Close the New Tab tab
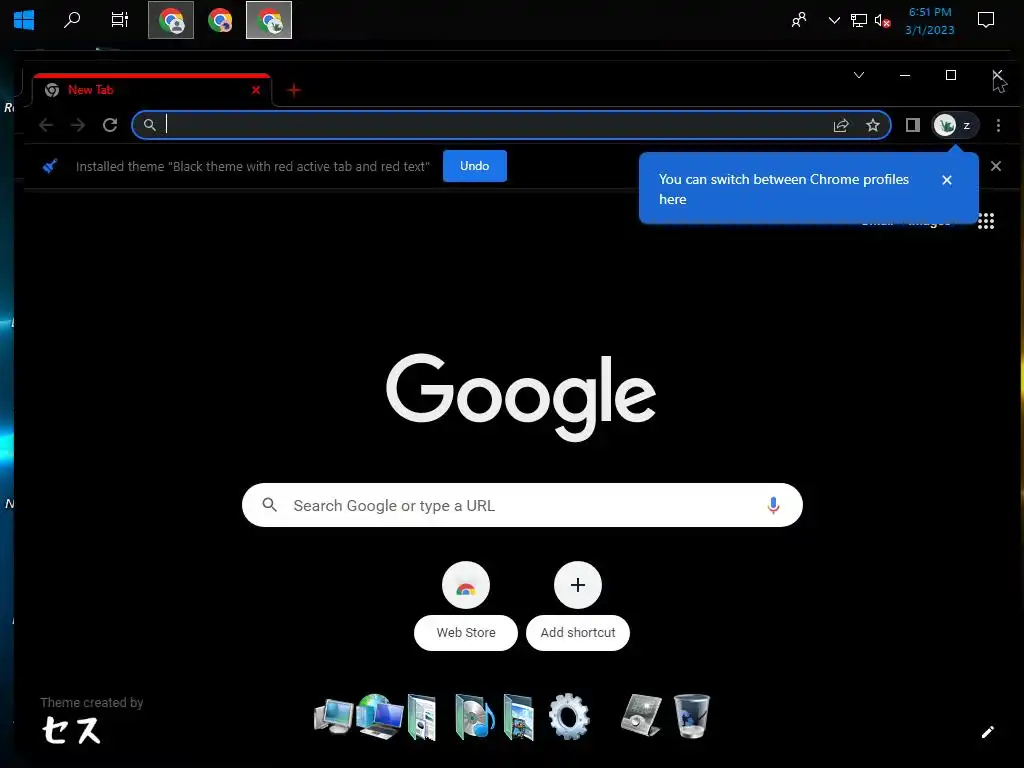The height and width of the screenshot is (768, 1024). click(x=256, y=90)
